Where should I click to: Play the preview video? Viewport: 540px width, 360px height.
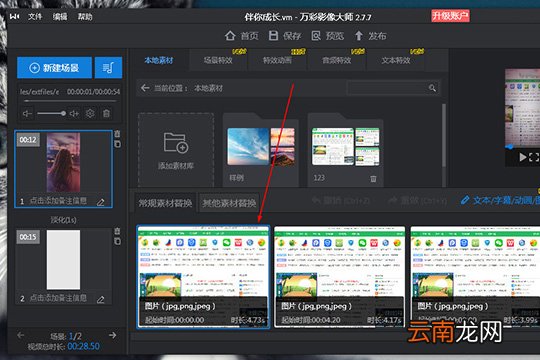(522, 157)
